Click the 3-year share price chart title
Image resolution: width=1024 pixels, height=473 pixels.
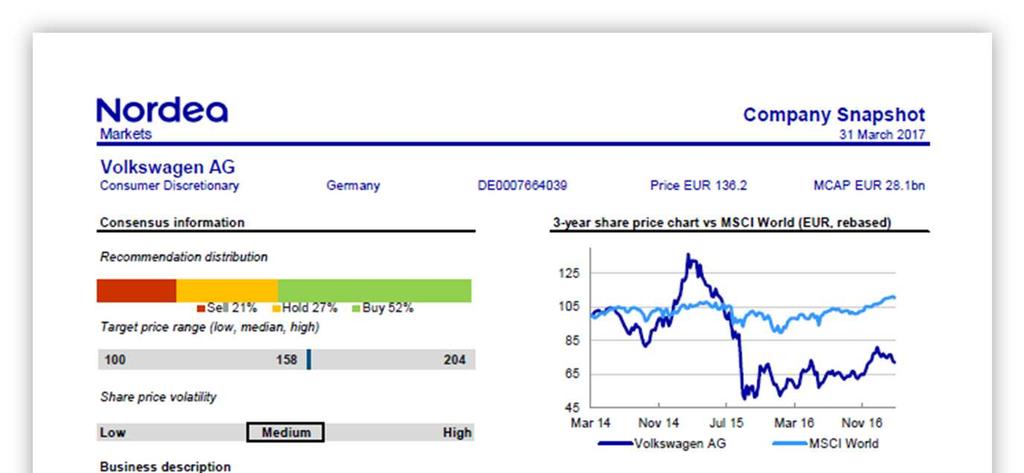pyautogui.click(x=722, y=223)
